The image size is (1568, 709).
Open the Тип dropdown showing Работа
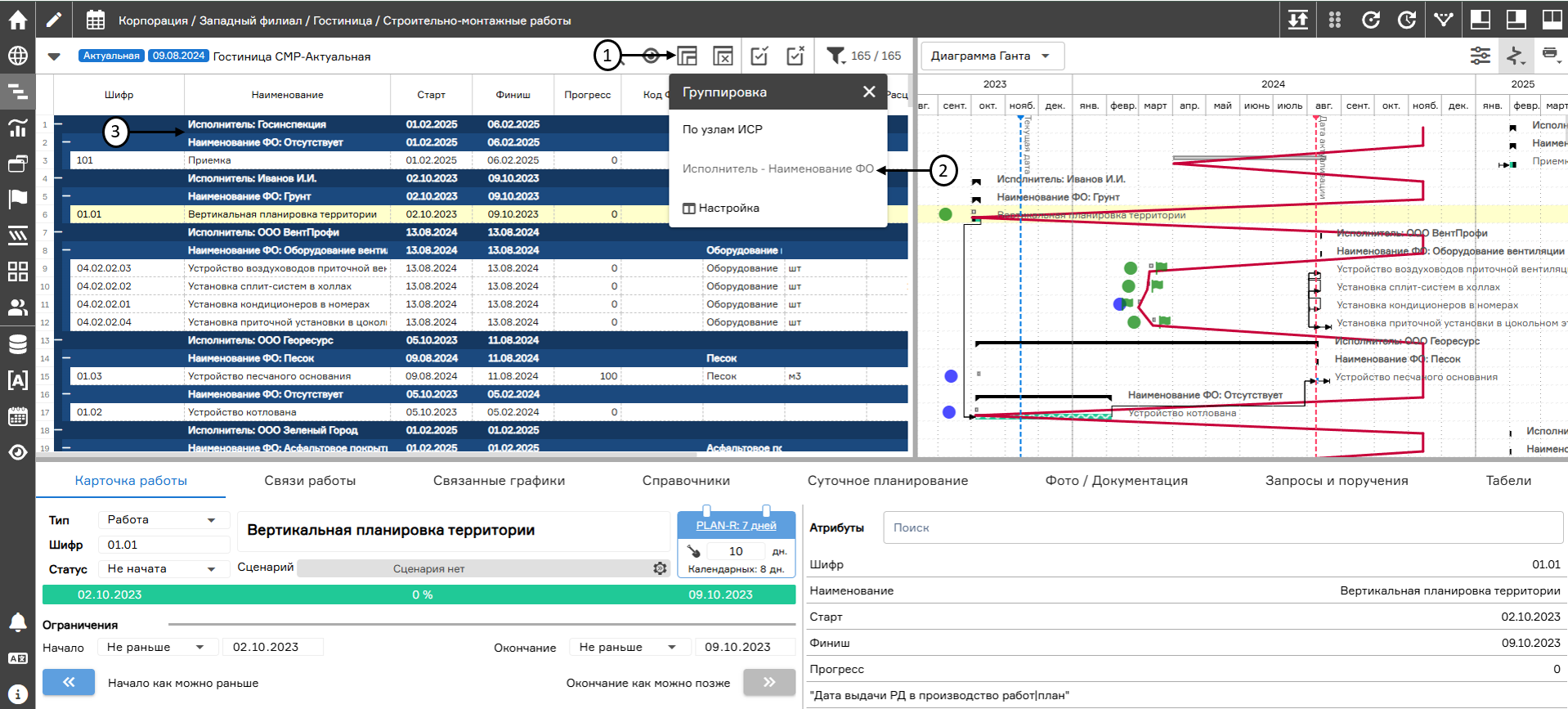coord(162,520)
